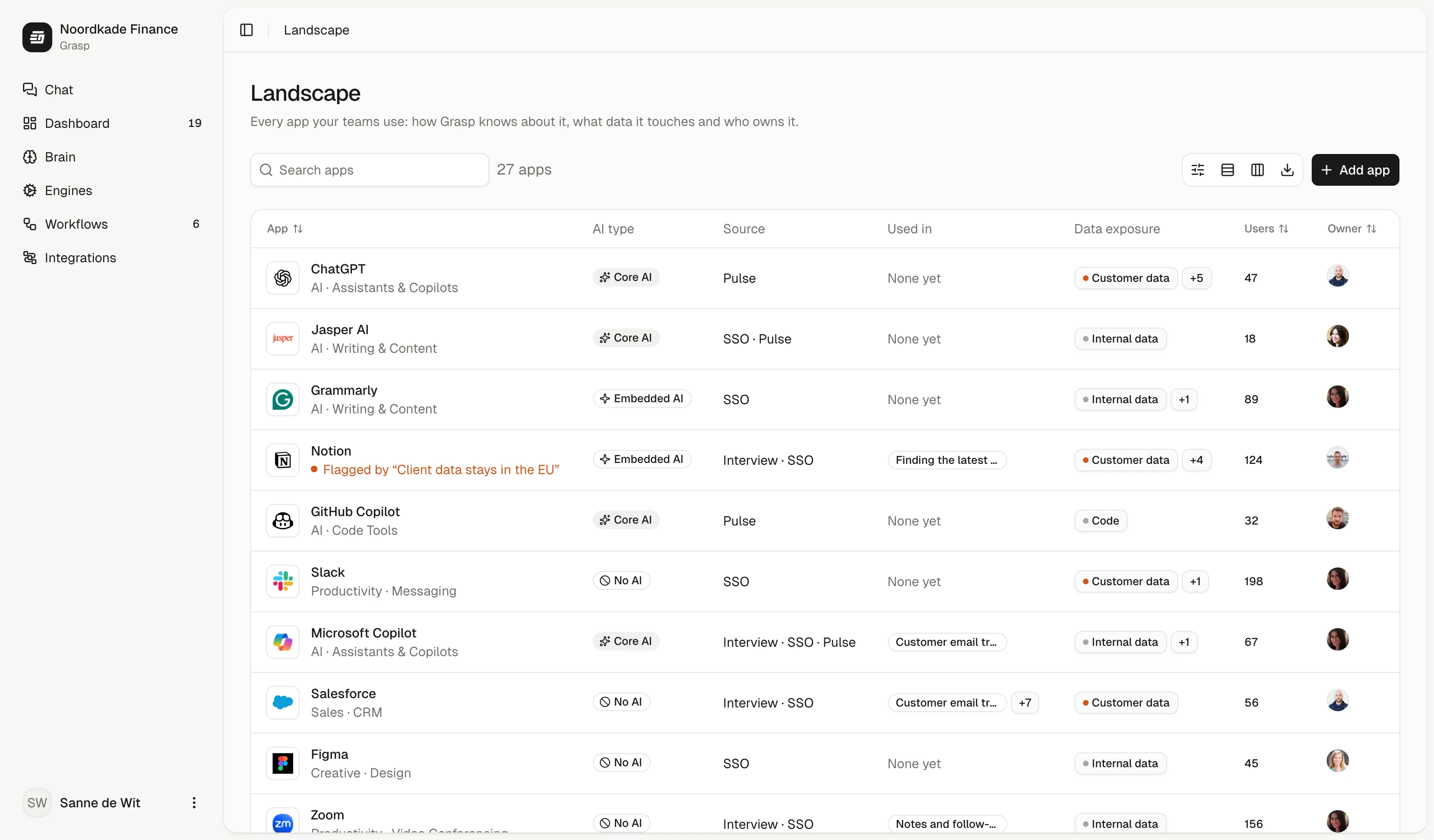Viewport: 1434px width, 840px height.
Task: Click the GitHub Copilot logo
Action: click(283, 521)
